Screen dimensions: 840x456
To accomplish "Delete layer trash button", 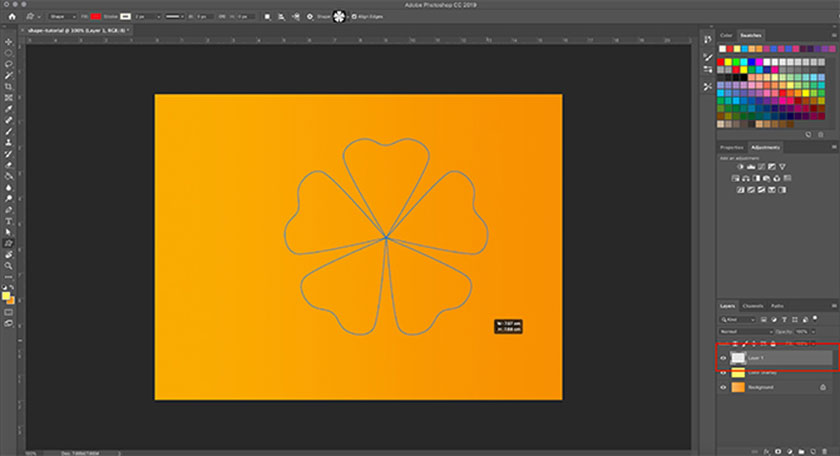I will pos(824,452).
